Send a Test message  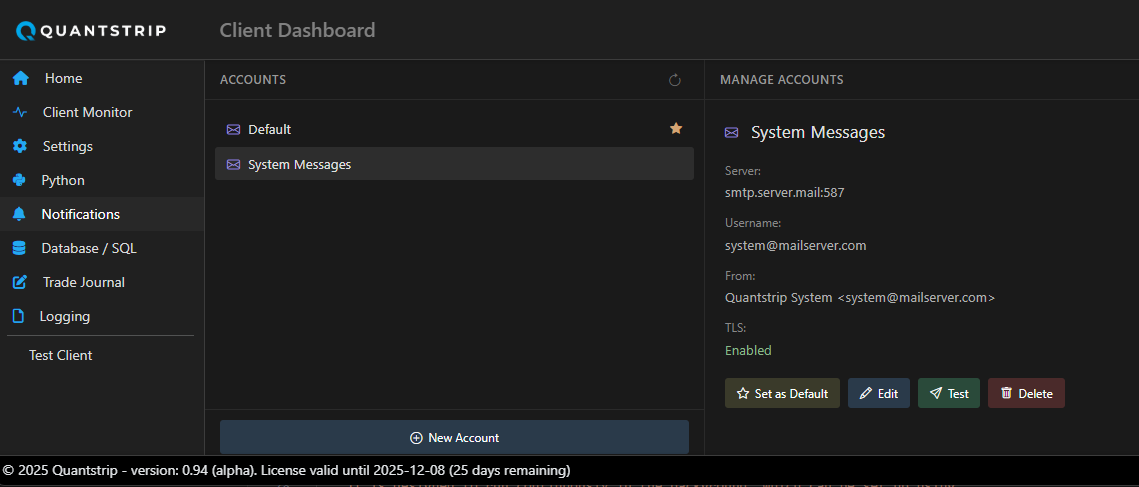point(949,393)
